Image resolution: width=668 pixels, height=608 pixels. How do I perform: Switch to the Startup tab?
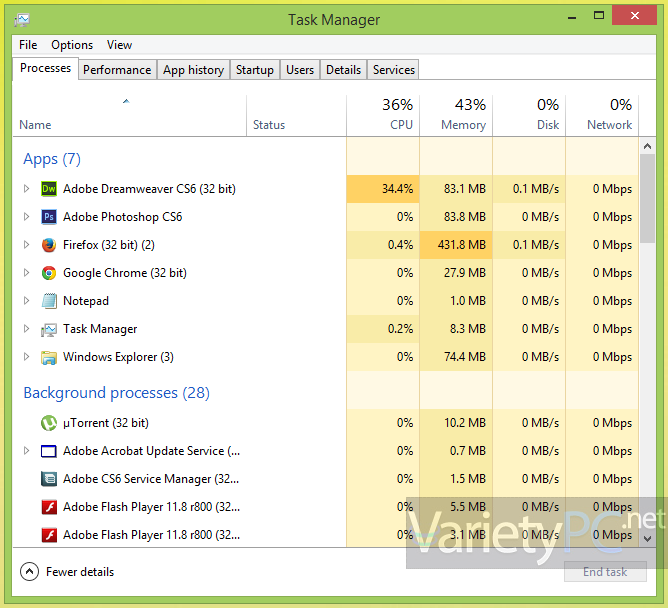pos(255,69)
